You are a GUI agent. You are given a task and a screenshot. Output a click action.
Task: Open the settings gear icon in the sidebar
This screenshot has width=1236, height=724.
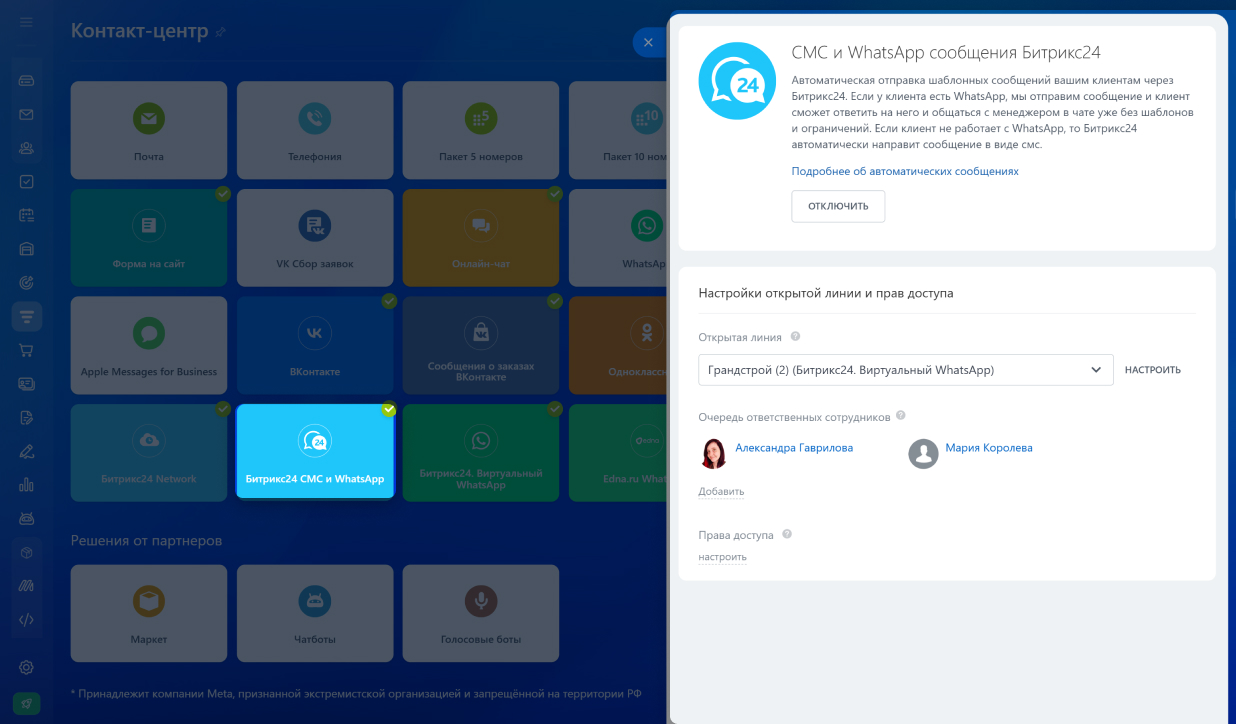[x=26, y=667]
